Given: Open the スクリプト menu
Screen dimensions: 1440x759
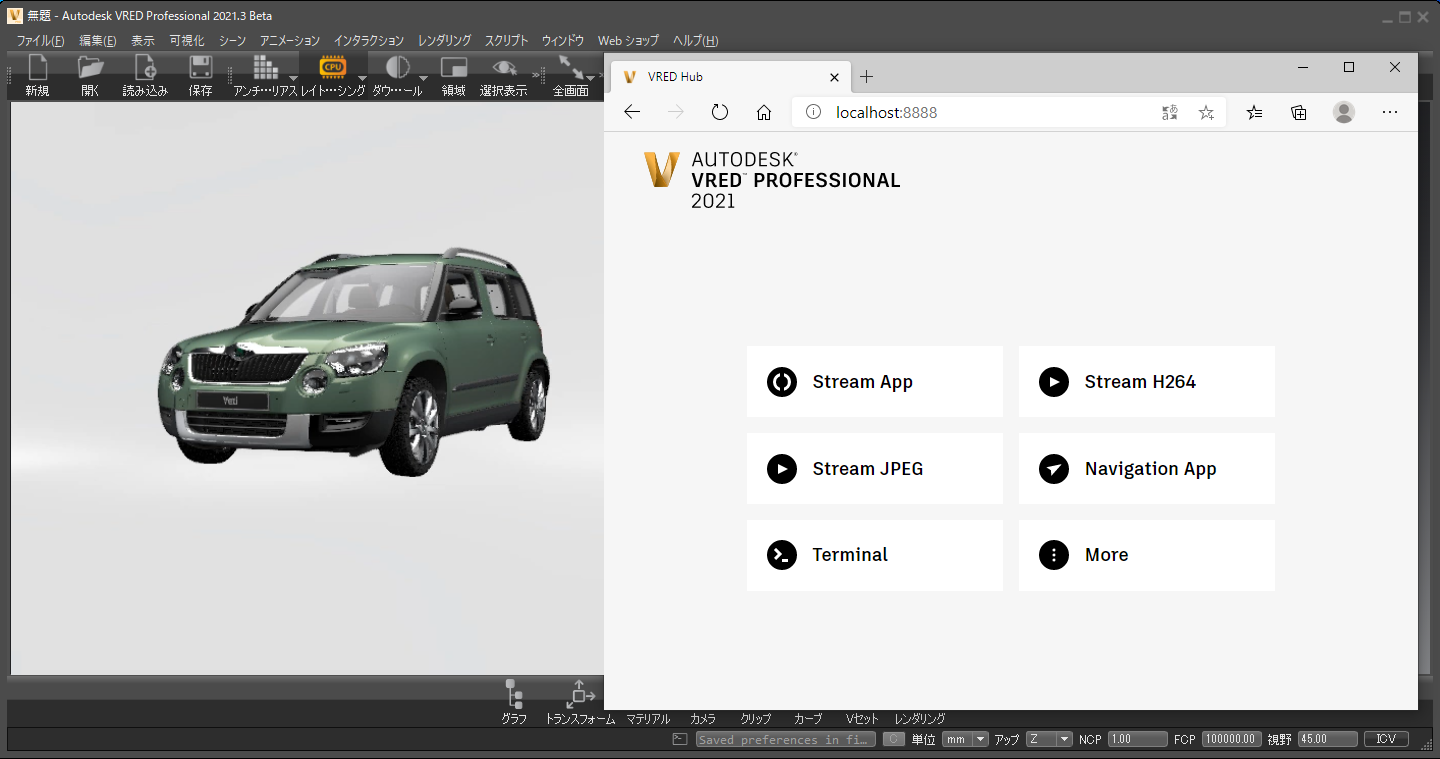Looking at the screenshot, I should [x=507, y=41].
